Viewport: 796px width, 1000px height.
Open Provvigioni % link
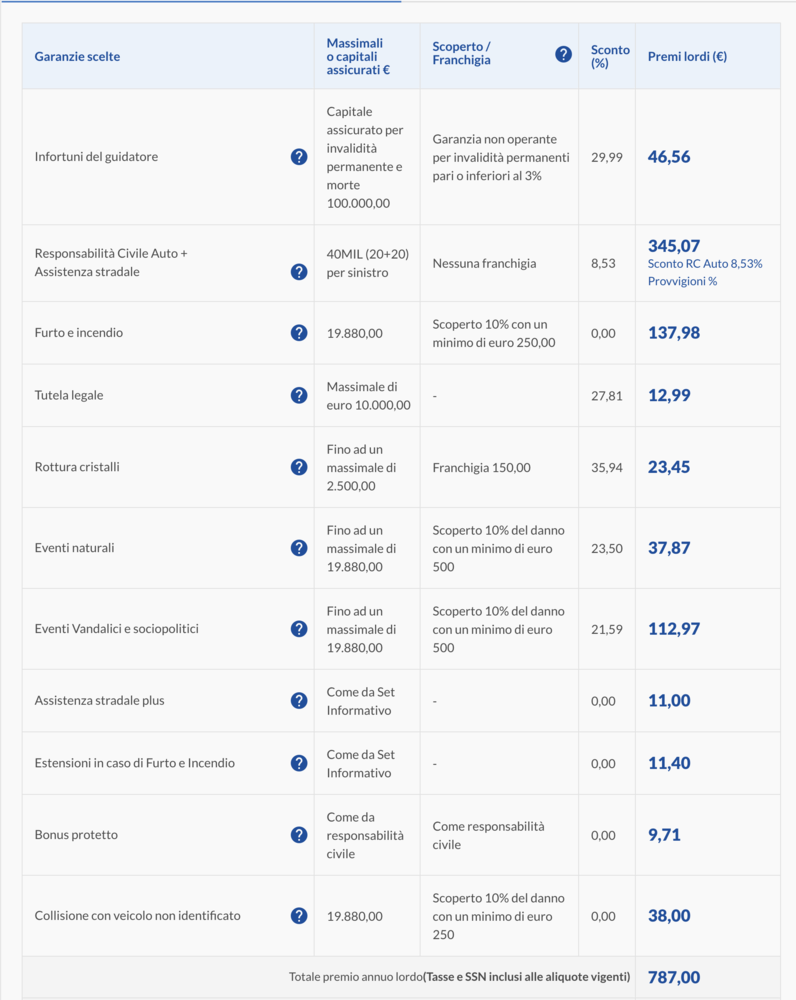[682, 281]
